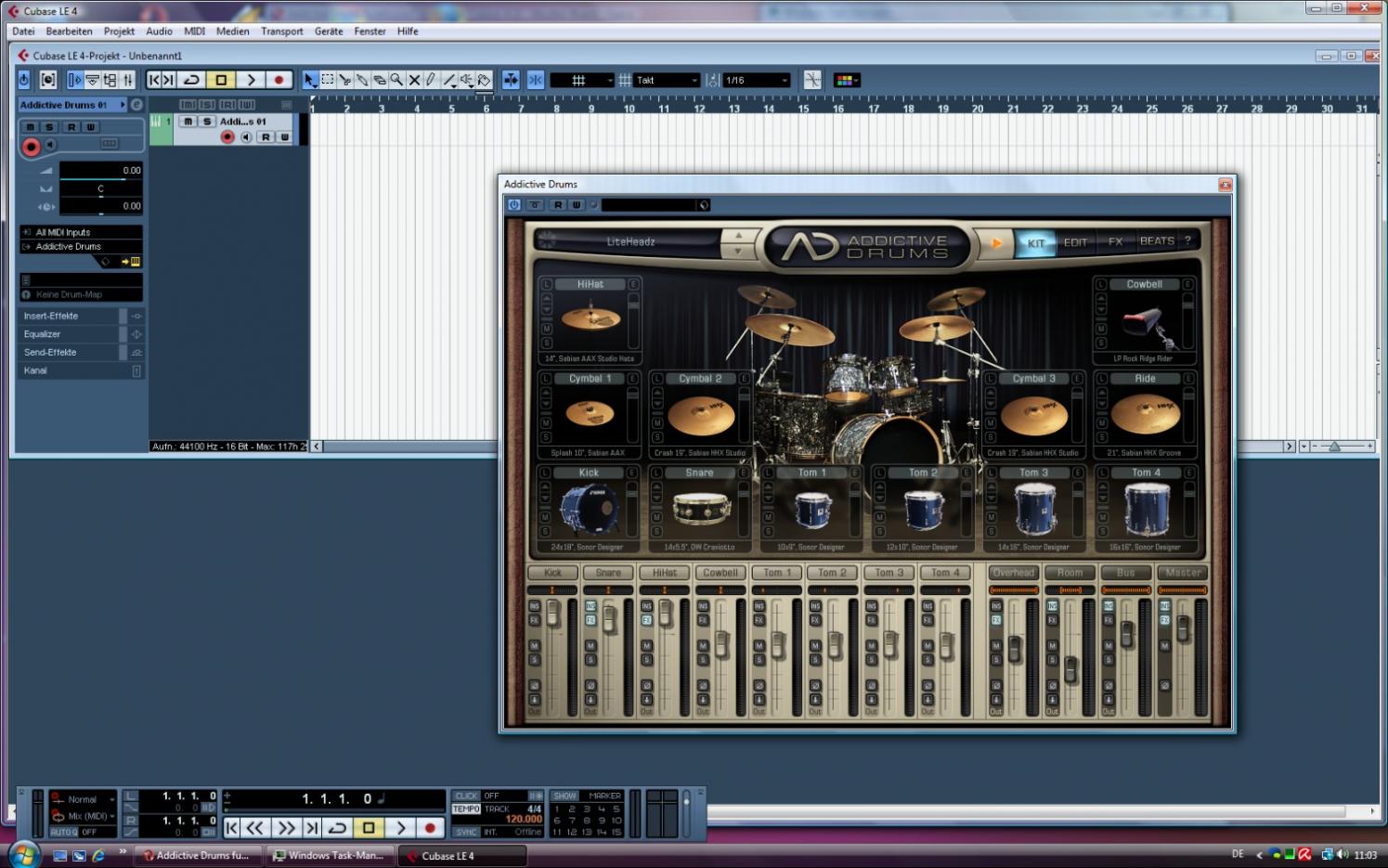Select the Scissors split tool
Viewport: 1388px width, 868px height.
345,80
